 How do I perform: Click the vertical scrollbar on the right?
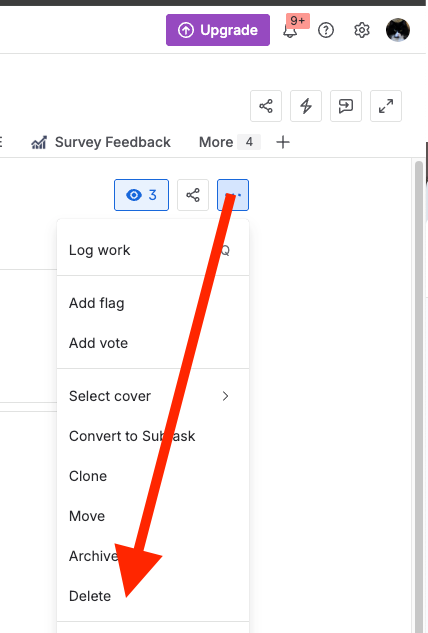coord(419,396)
